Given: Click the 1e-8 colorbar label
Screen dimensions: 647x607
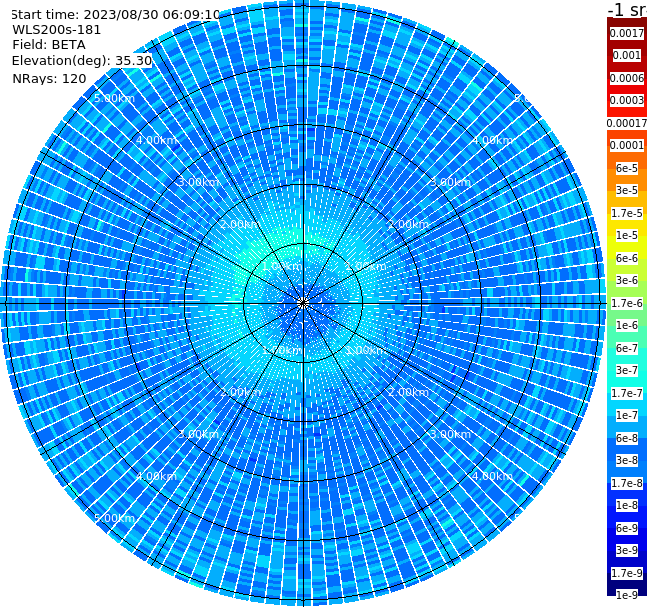Looking at the screenshot, I should click(x=627, y=505).
